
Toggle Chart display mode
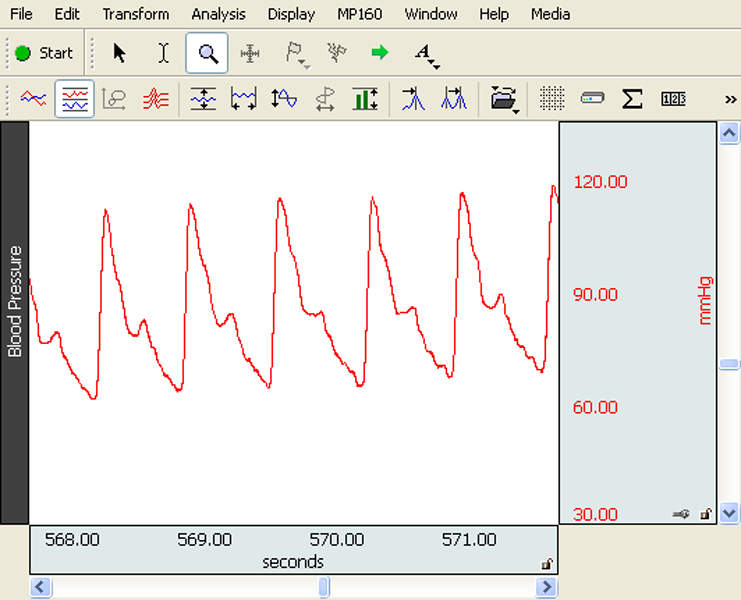point(75,99)
